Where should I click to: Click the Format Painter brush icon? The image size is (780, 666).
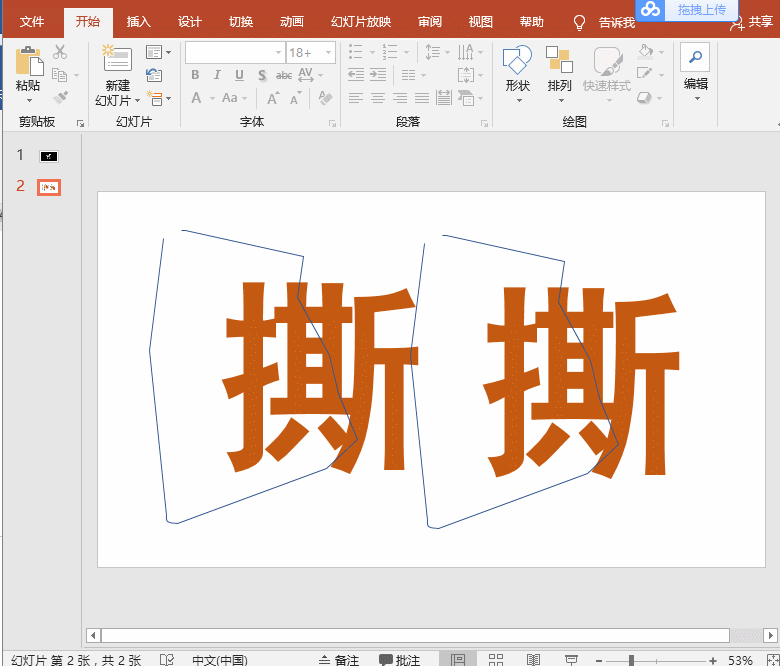pyautogui.click(x=61, y=97)
